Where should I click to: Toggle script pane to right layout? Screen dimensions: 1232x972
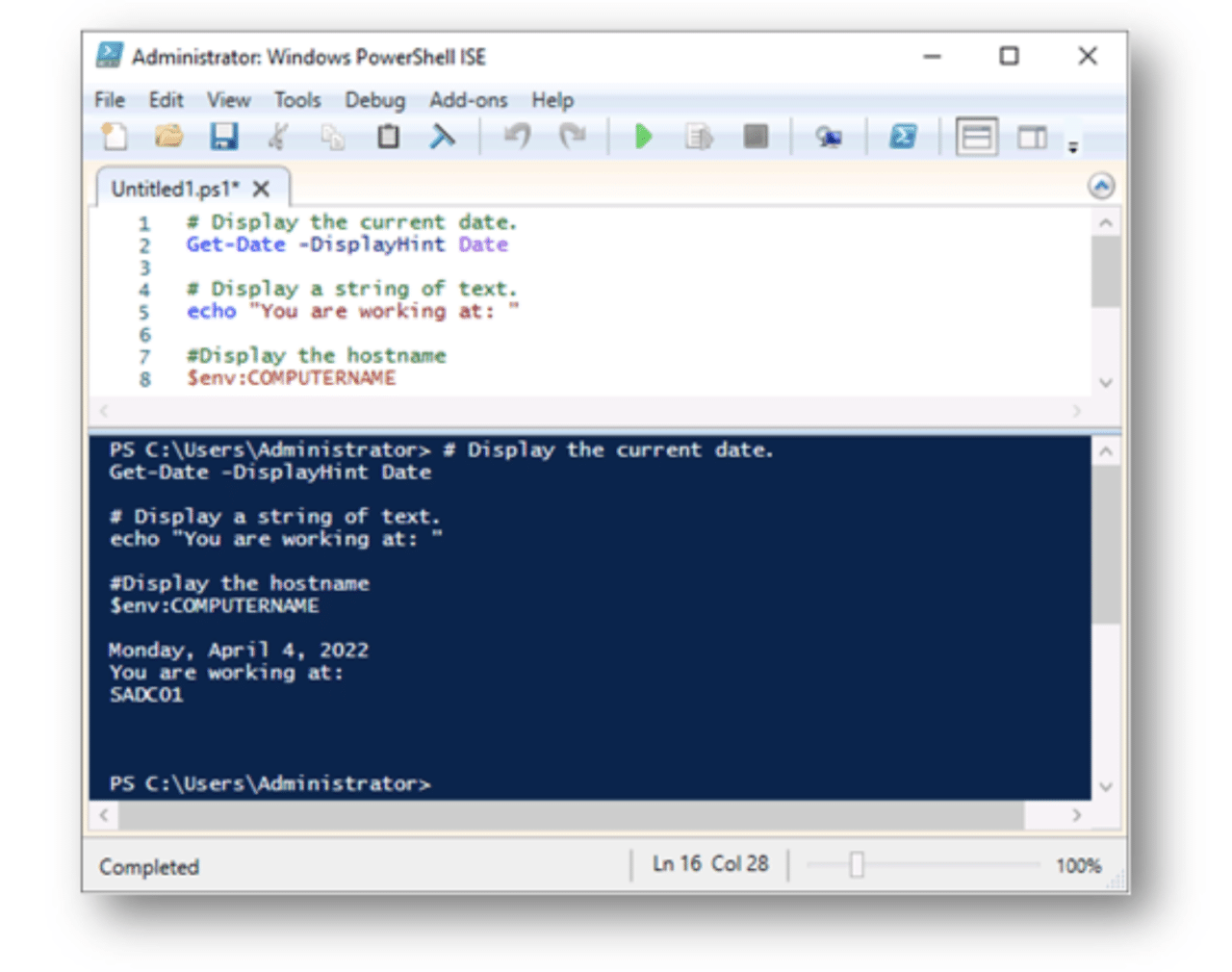click(x=1032, y=137)
